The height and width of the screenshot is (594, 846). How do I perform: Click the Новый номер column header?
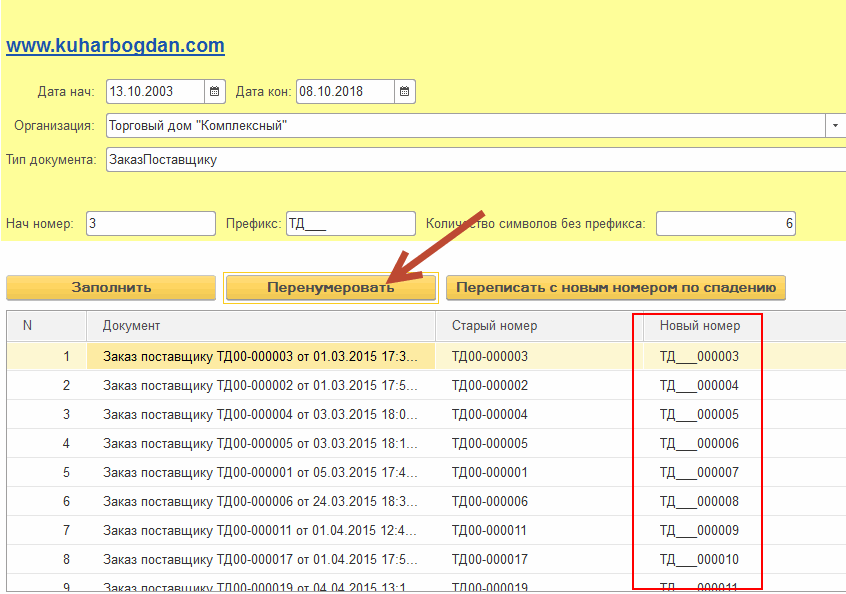tap(700, 326)
